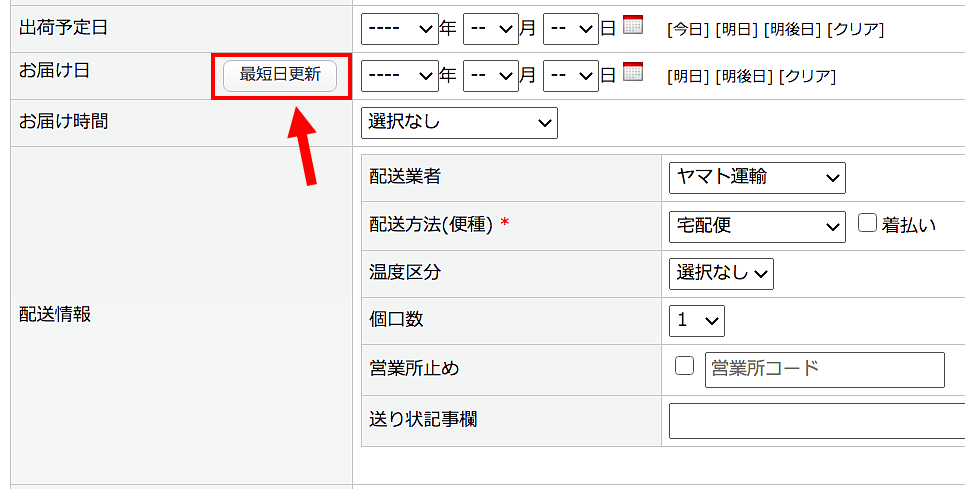Open 配送方法 宅配便 dropdown
965x489 pixels.
point(757,226)
